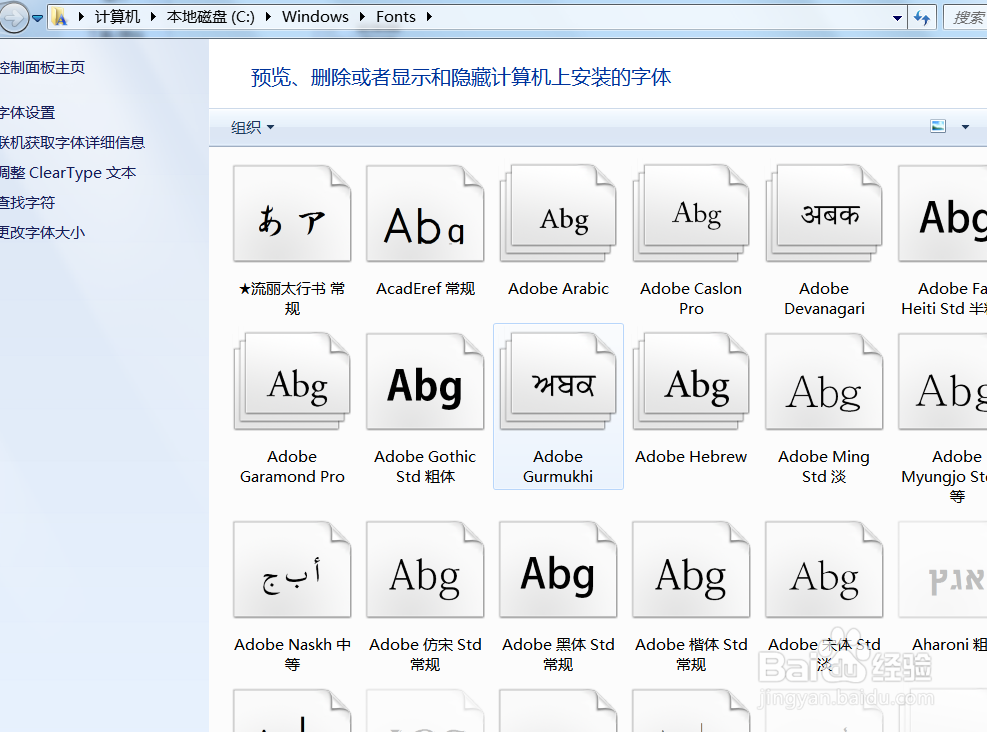
Task: Click the Adobe Hebrew name label
Action: 691,456
